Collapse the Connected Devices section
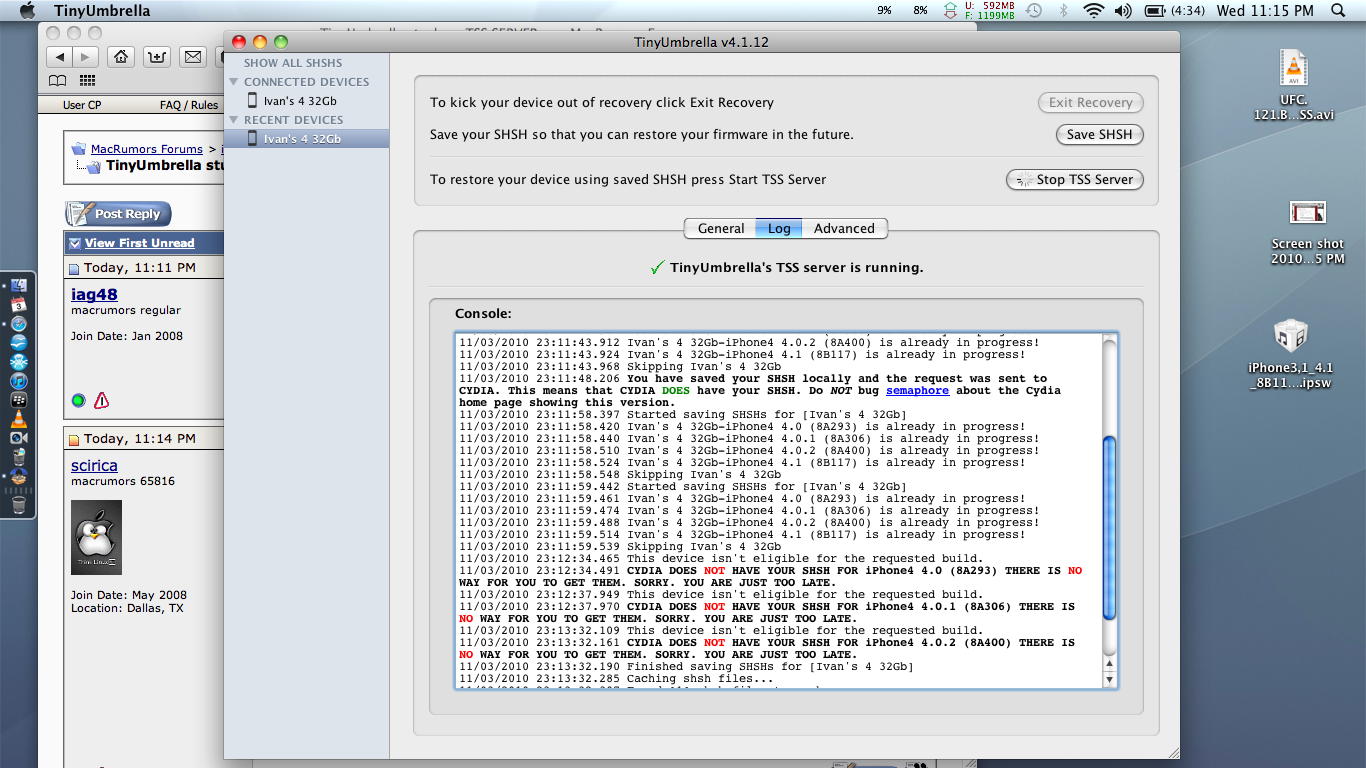 click(x=234, y=82)
